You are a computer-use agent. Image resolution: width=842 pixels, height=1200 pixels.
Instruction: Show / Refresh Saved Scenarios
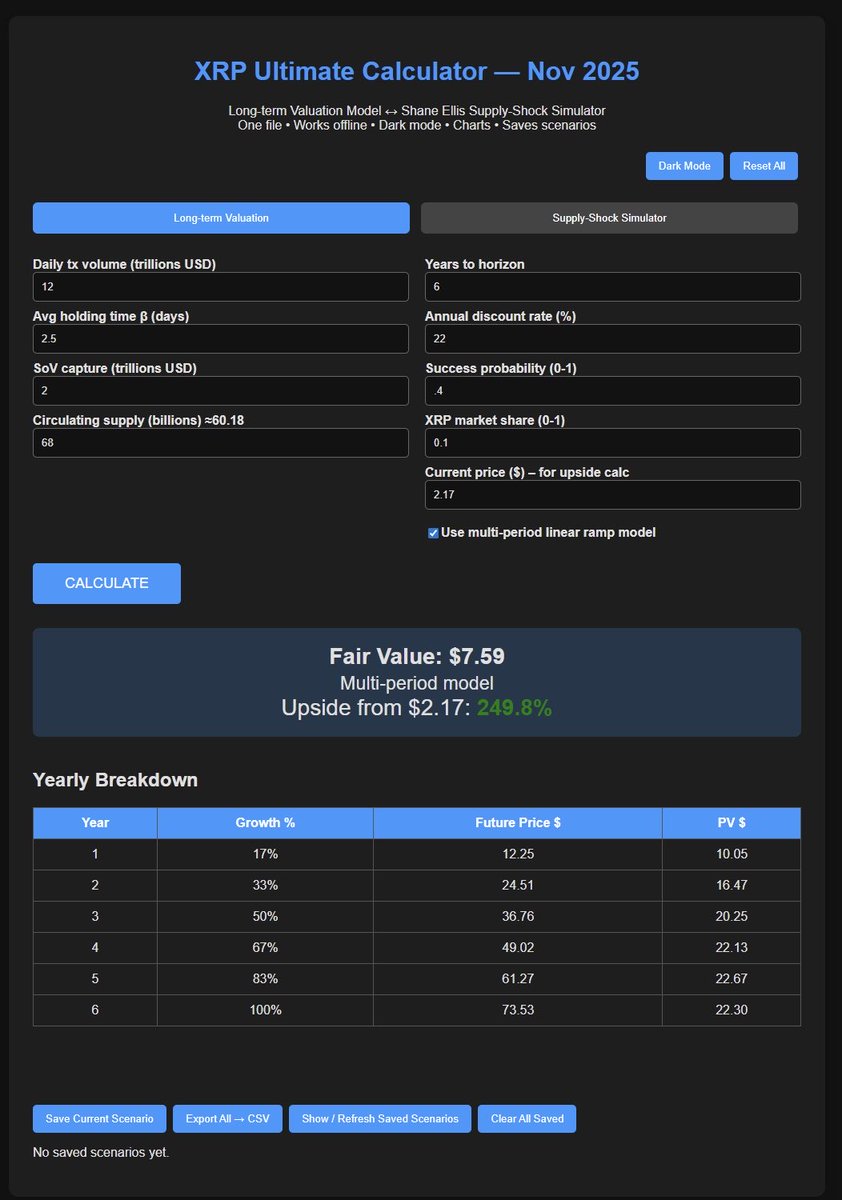[380, 1119]
